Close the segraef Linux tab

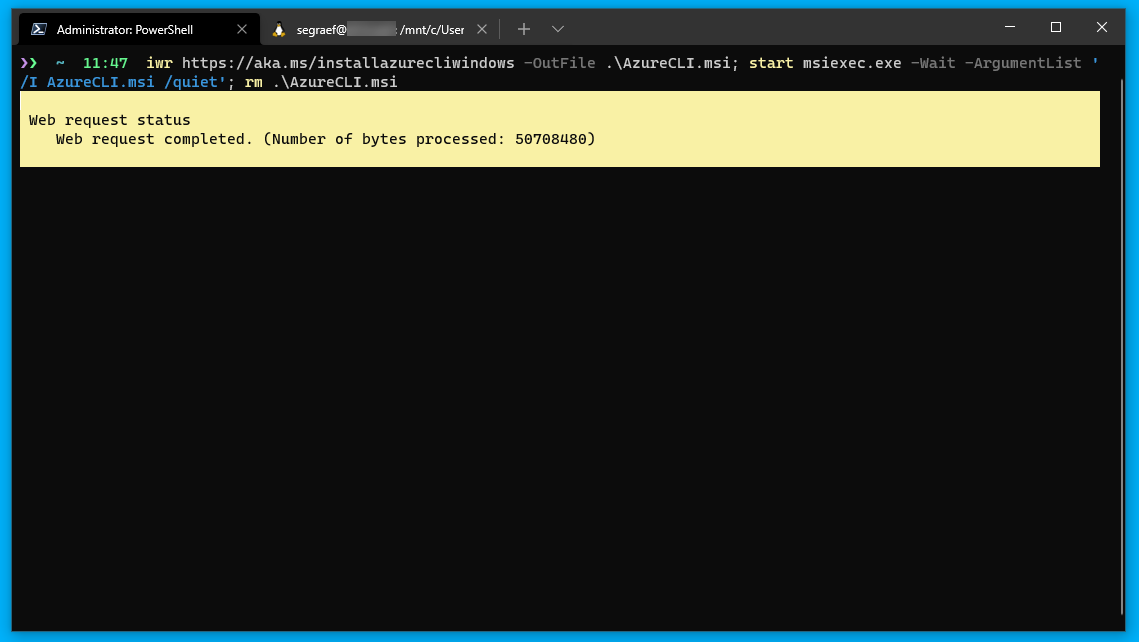click(x=482, y=29)
